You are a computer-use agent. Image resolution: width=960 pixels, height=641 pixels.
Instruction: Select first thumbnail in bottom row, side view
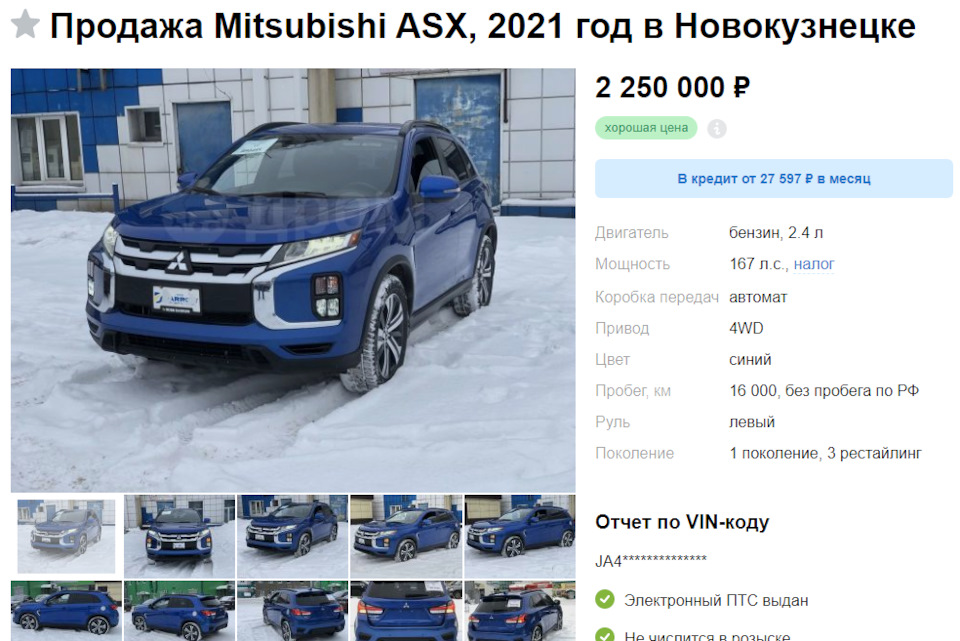66,611
